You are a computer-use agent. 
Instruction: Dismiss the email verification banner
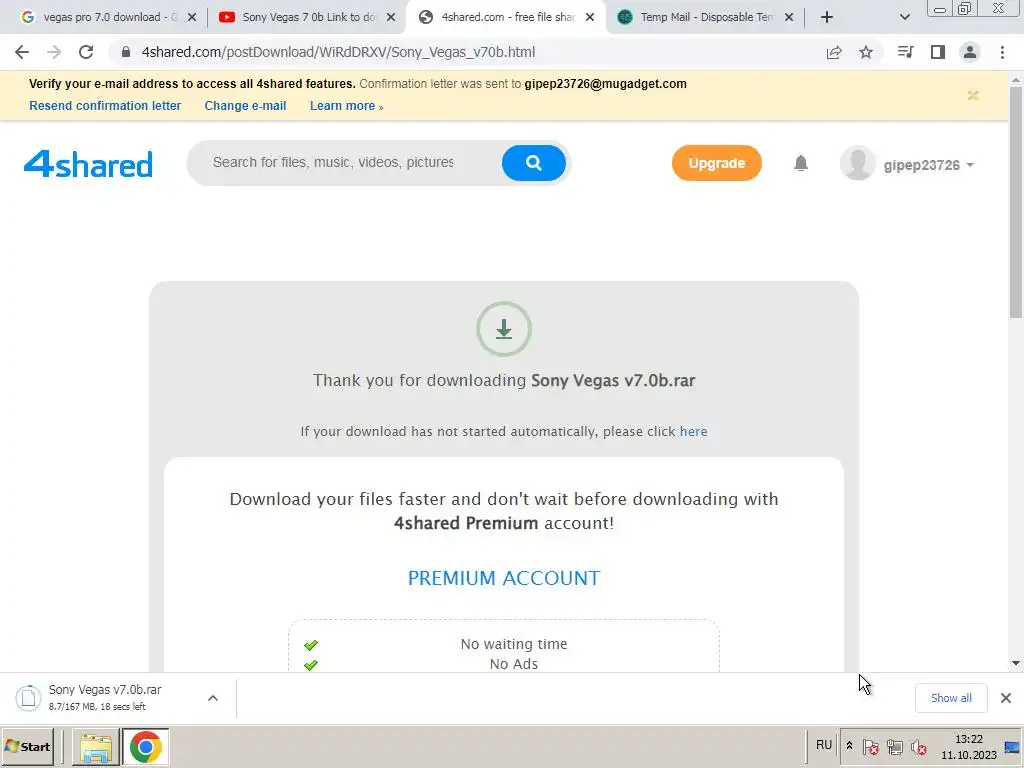[x=973, y=95]
